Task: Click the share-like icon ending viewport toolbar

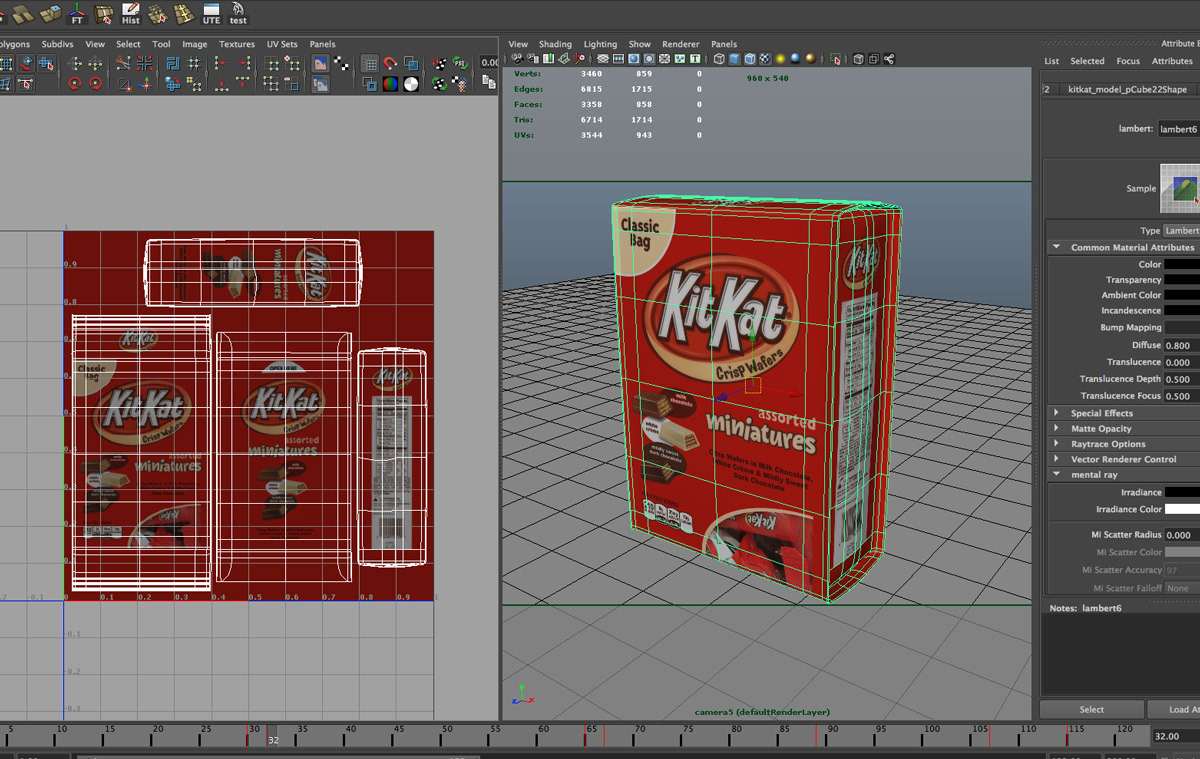Action: [888, 59]
